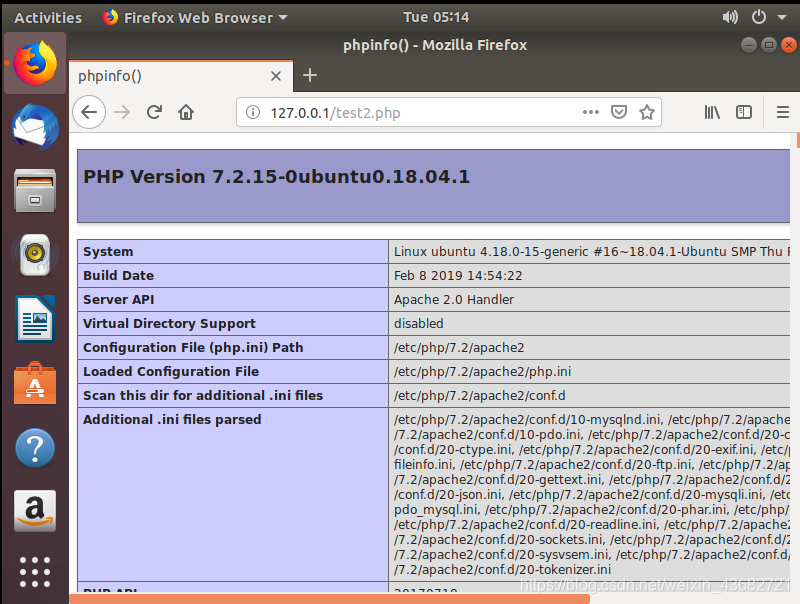Image resolution: width=800 pixels, height=604 pixels.
Task: Show the Firefox sidebars
Action: pos(744,112)
